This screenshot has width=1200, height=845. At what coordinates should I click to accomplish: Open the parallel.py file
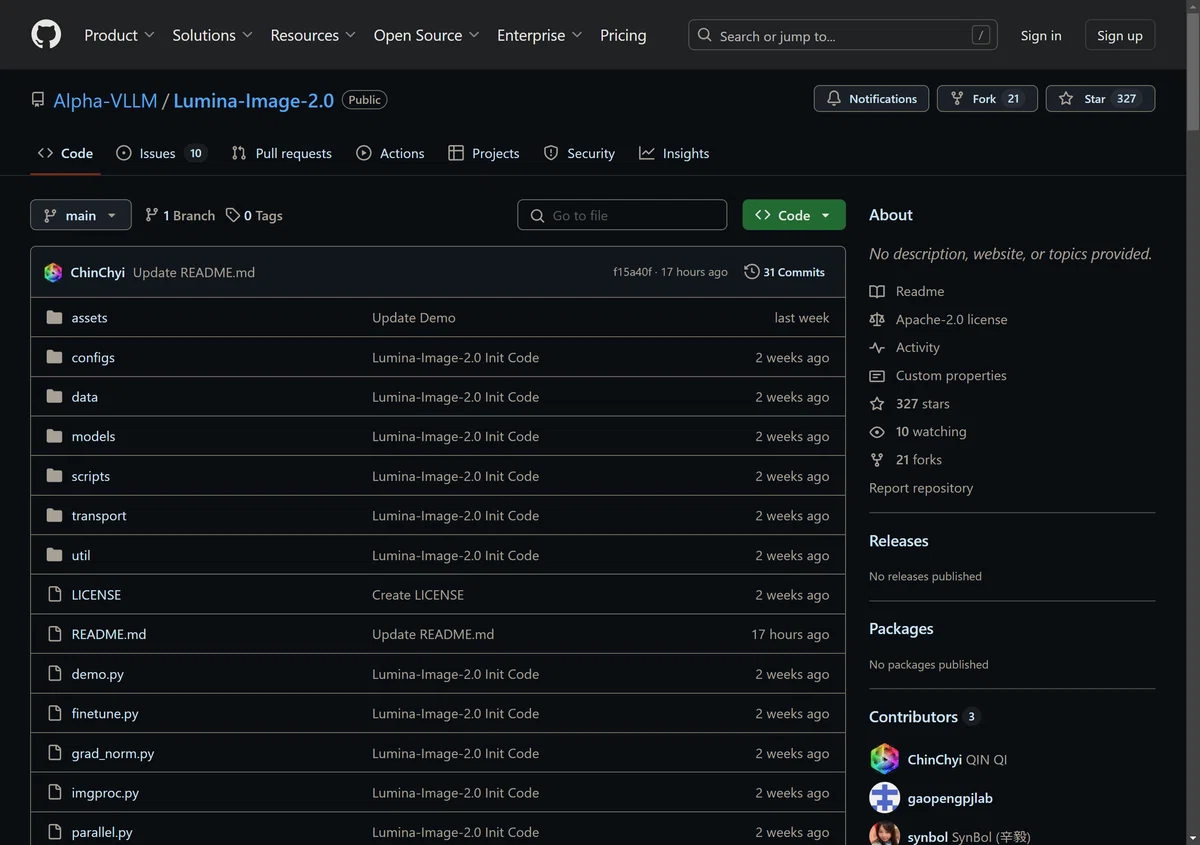(x=102, y=833)
